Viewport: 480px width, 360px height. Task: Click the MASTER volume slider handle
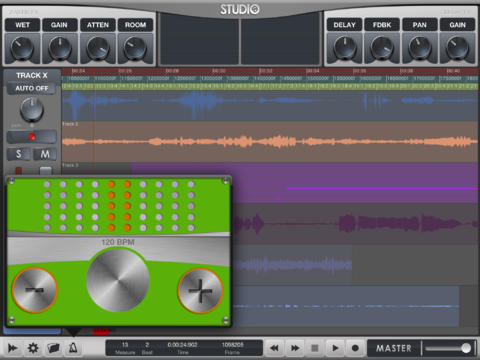tap(466, 348)
